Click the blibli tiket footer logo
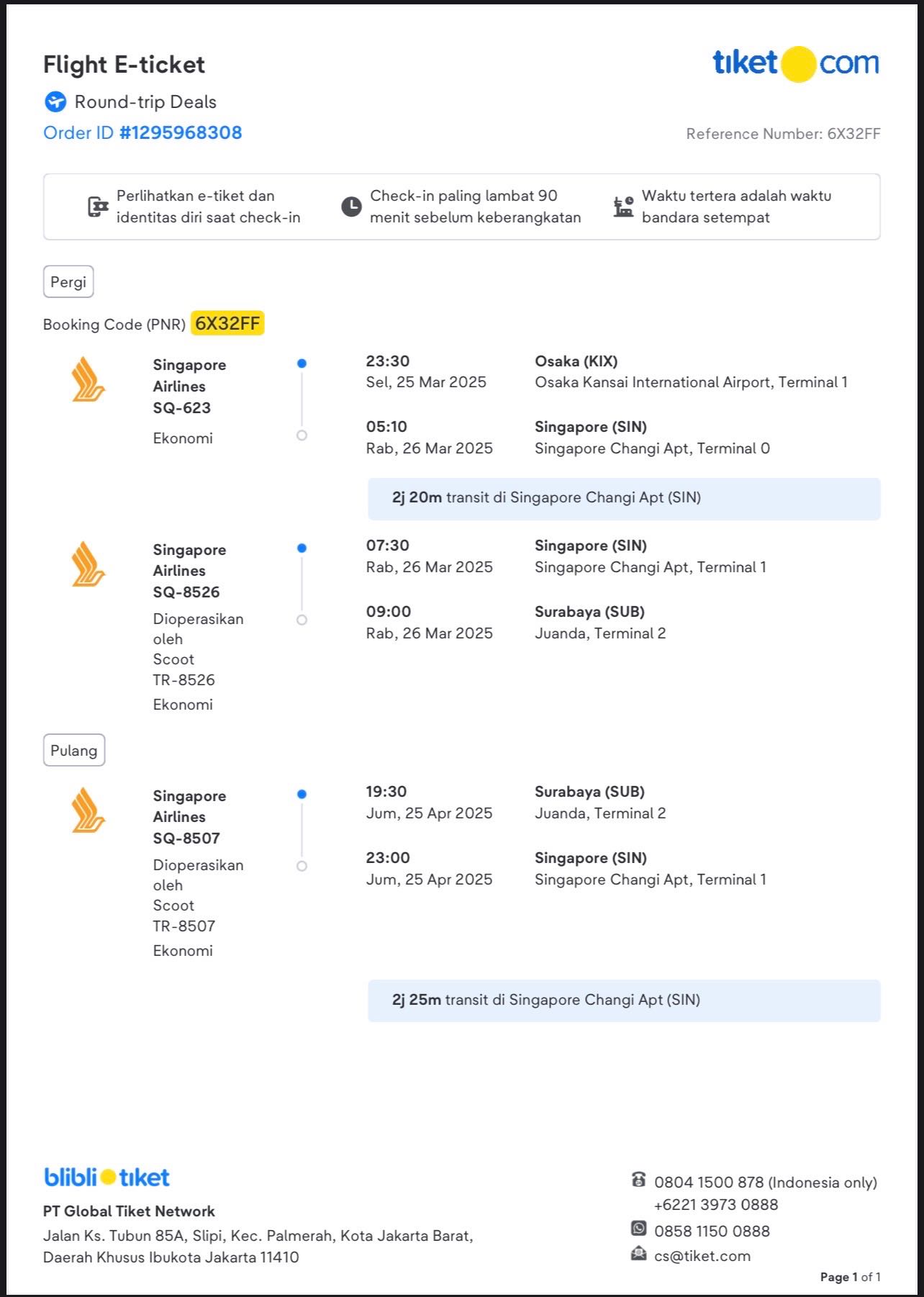This screenshot has height=1297, width=924. click(x=107, y=1178)
